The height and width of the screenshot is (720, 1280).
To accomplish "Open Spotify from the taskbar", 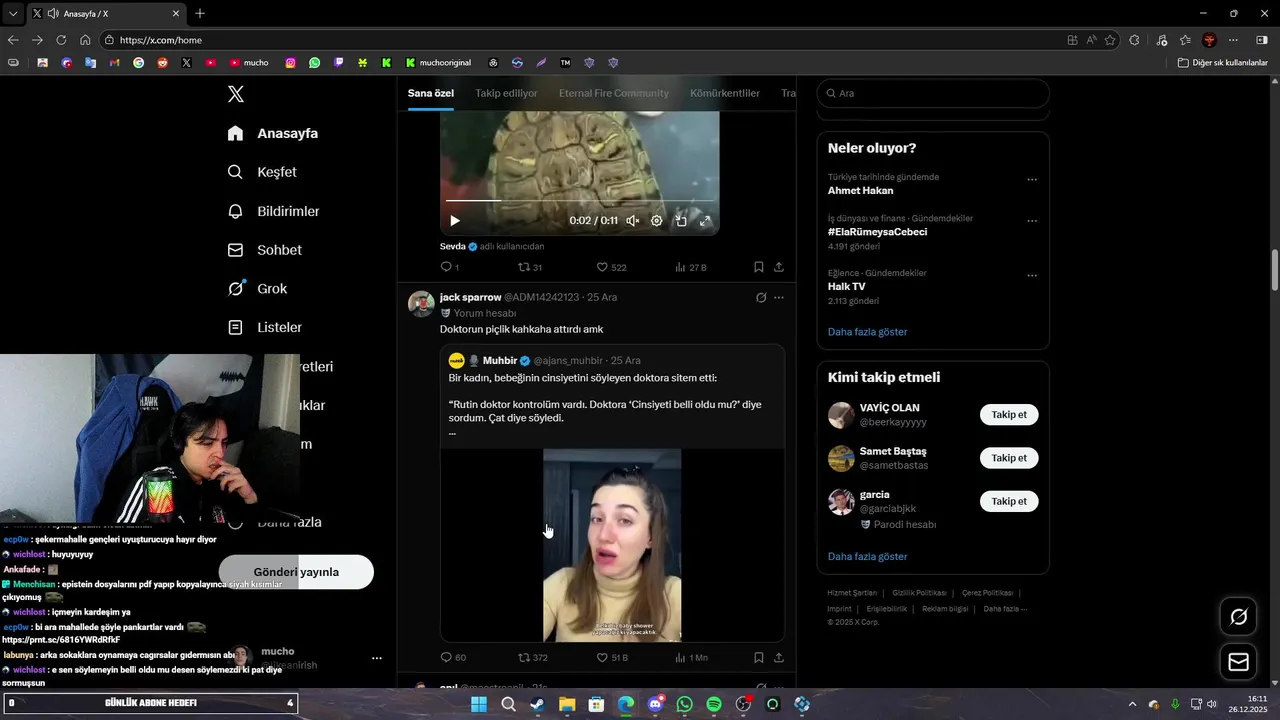I will point(714,704).
